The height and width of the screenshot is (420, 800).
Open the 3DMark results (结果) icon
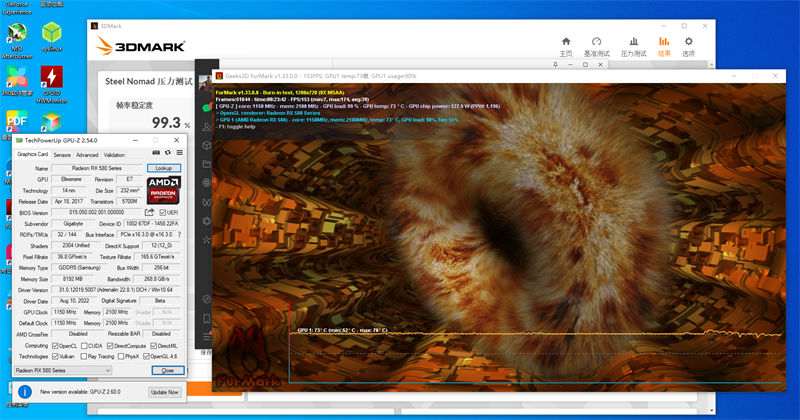(663, 44)
